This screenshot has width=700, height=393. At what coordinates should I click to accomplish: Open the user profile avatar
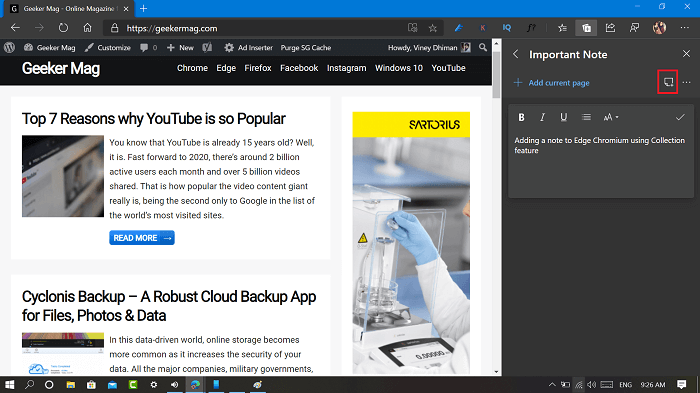point(659,28)
